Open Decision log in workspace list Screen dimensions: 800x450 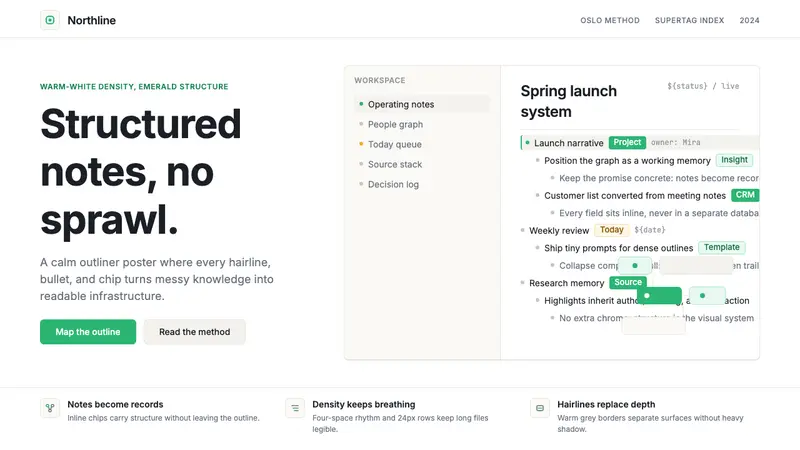click(x=421, y=184)
